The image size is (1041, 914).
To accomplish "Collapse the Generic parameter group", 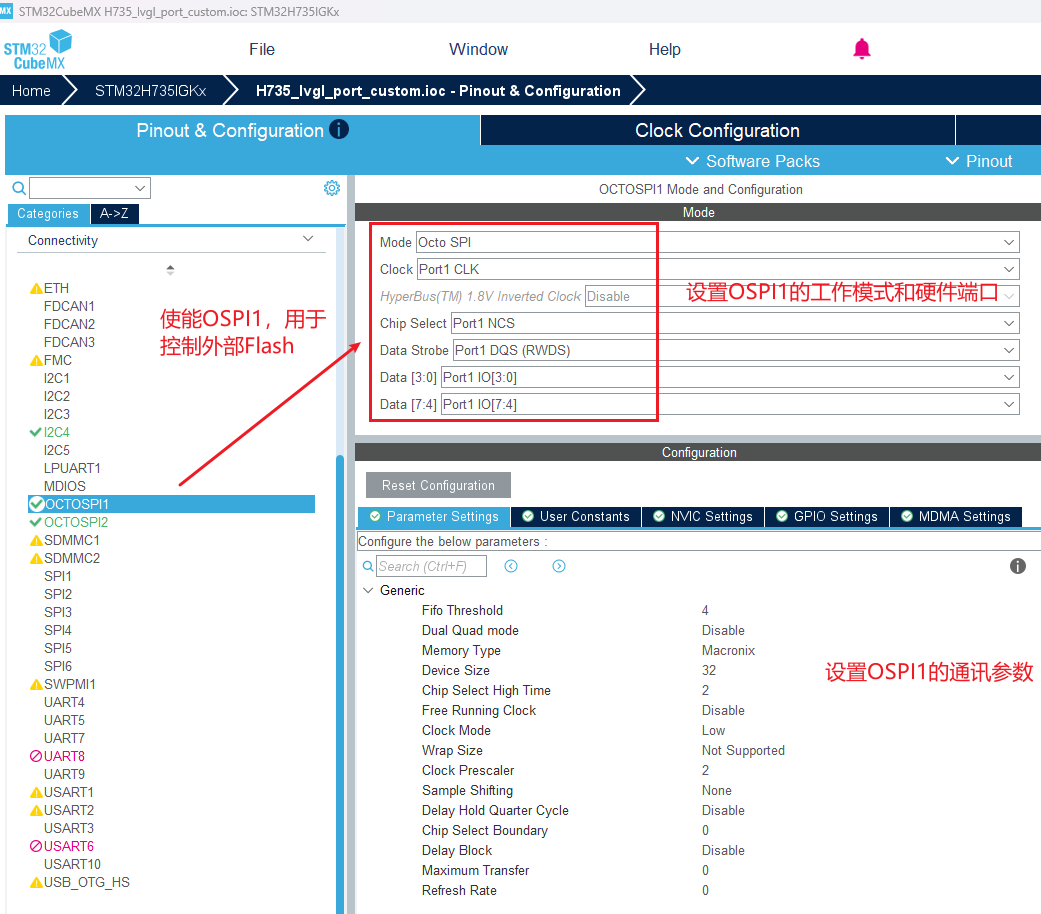I will (368, 591).
